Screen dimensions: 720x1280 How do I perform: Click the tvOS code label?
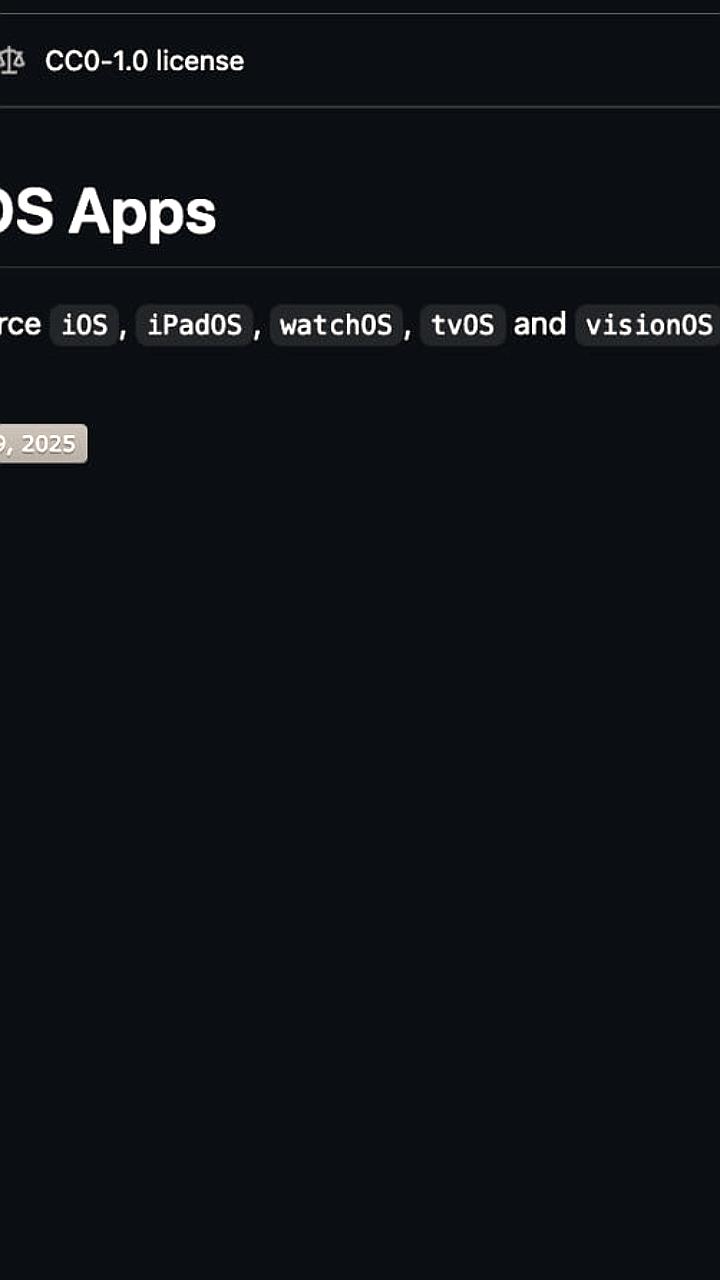point(462,325)
